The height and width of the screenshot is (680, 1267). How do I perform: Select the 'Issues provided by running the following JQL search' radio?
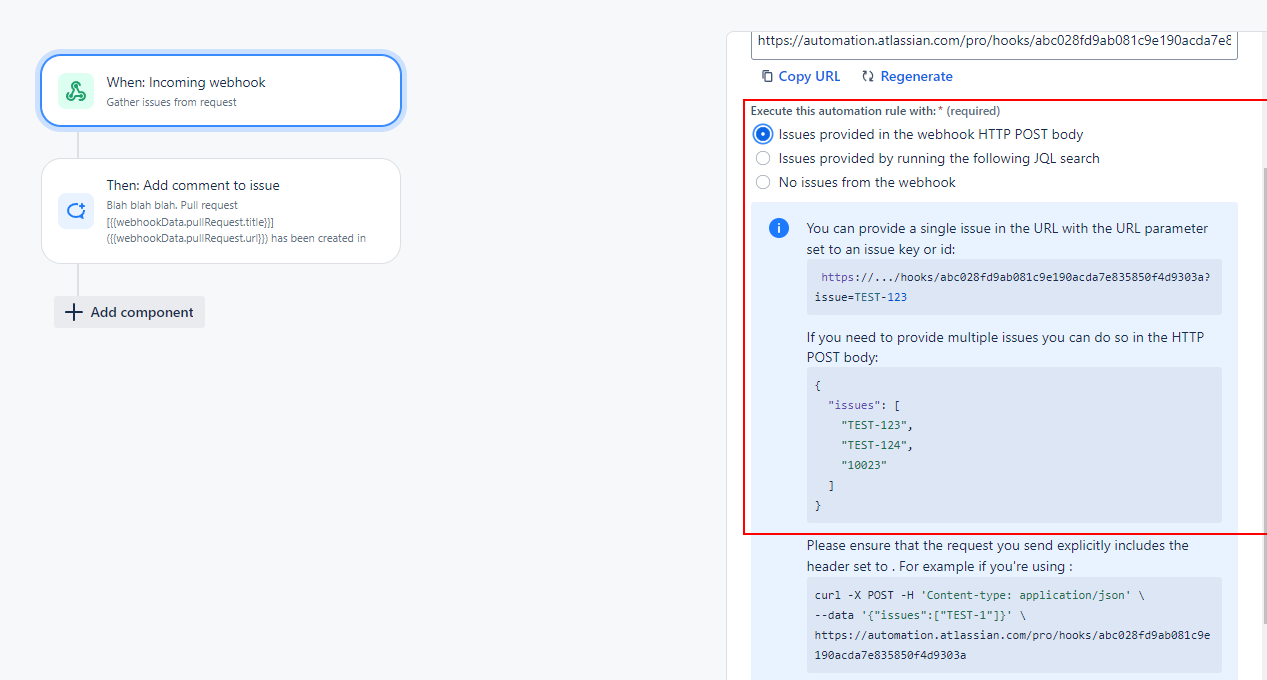tap(763, 157)
